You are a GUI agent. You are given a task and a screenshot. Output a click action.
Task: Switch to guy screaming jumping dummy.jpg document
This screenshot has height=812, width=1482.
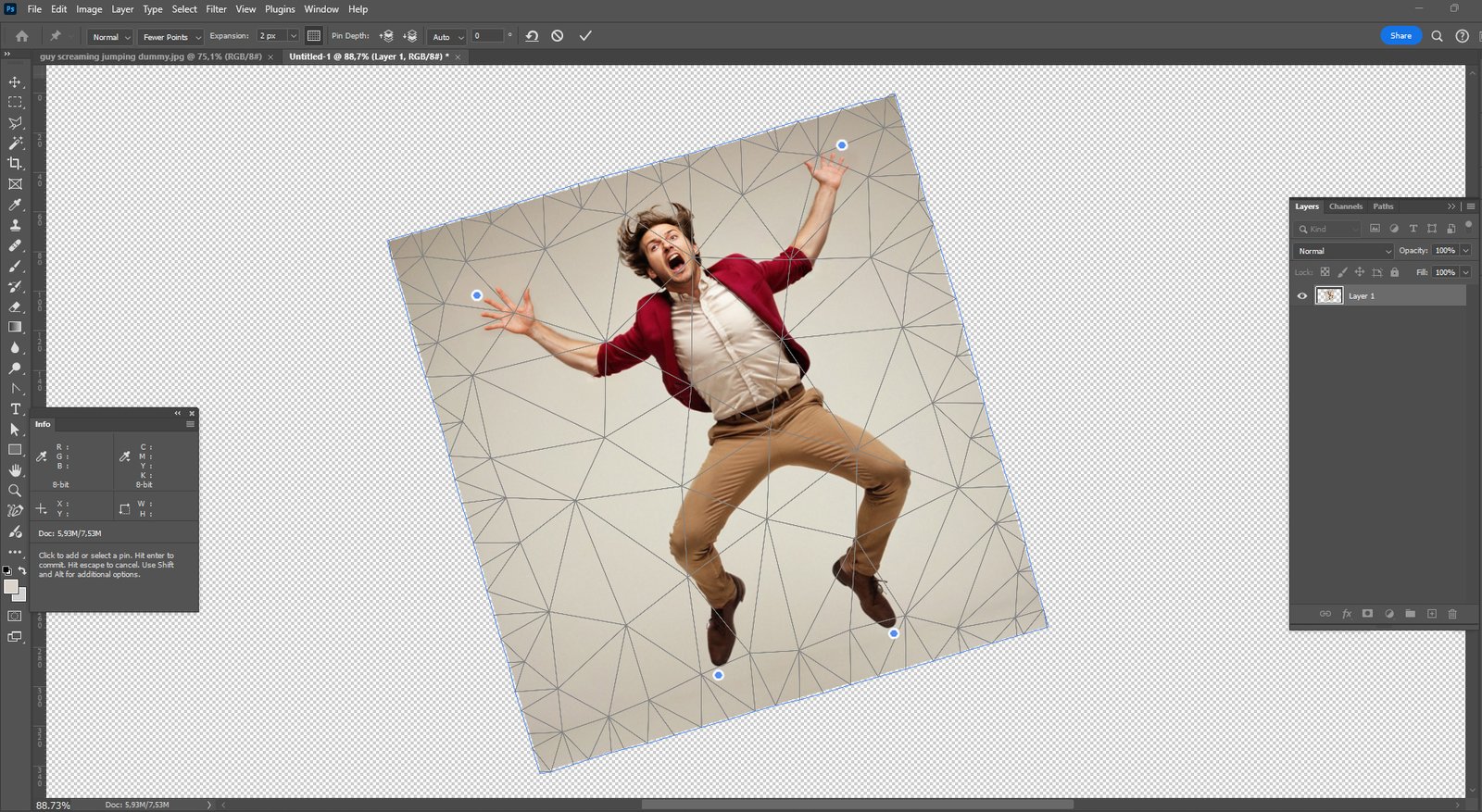(x=151, y=56)
